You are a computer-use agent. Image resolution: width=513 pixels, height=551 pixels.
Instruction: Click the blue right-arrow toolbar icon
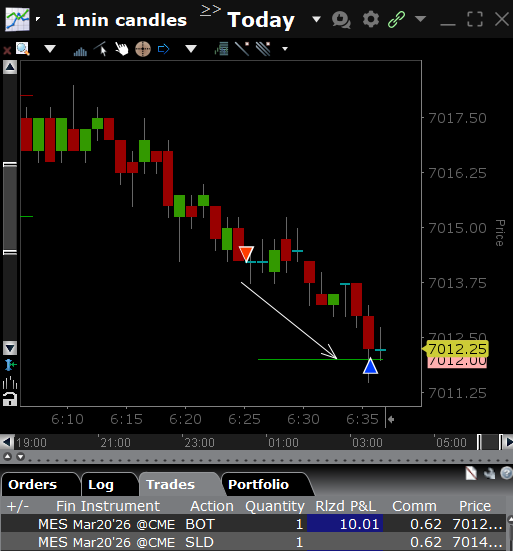click(163, 49)
